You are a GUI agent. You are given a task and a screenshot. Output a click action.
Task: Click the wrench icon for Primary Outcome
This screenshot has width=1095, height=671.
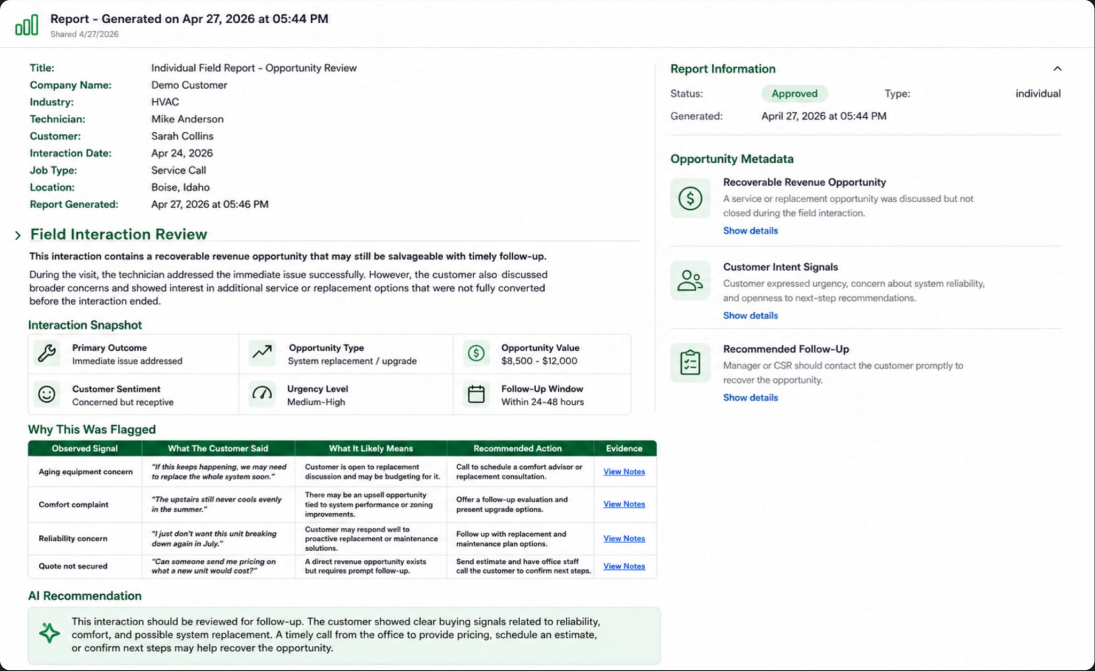tap(47, 353)
